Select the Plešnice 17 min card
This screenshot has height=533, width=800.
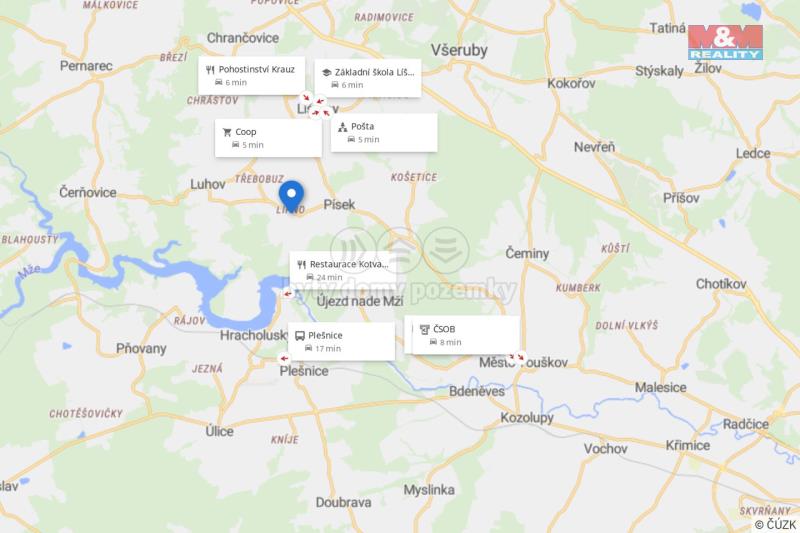click(342, 341)
